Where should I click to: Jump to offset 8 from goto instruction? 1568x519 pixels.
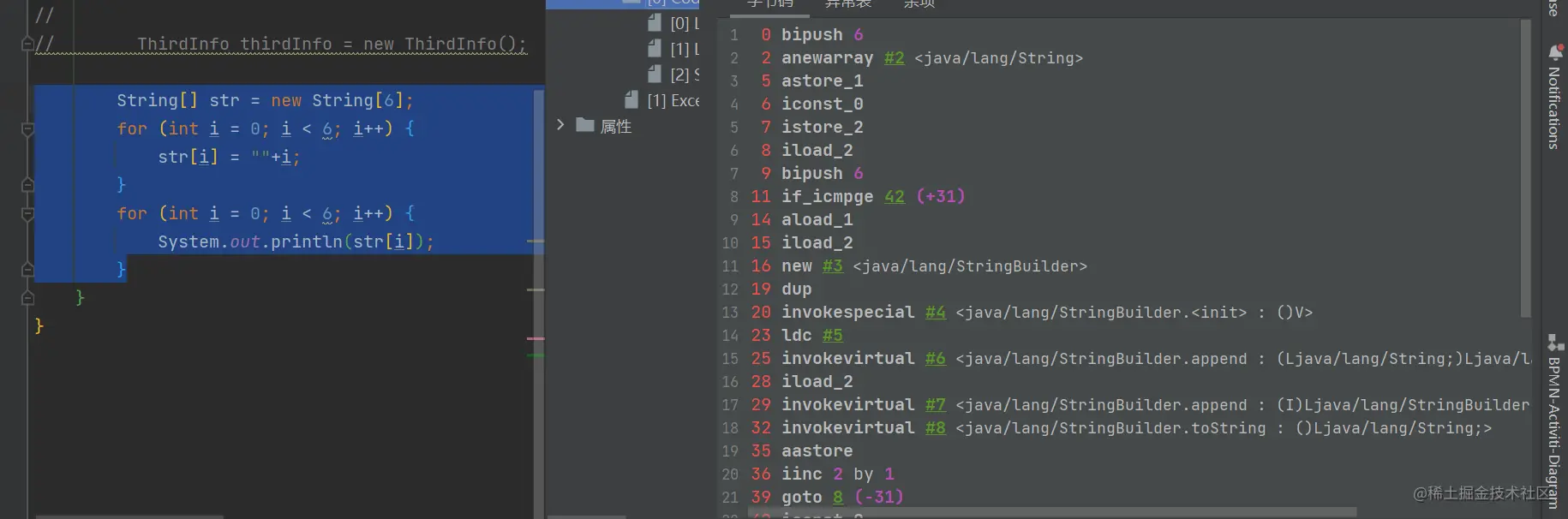pyautogui.click(x=837, y=498)
